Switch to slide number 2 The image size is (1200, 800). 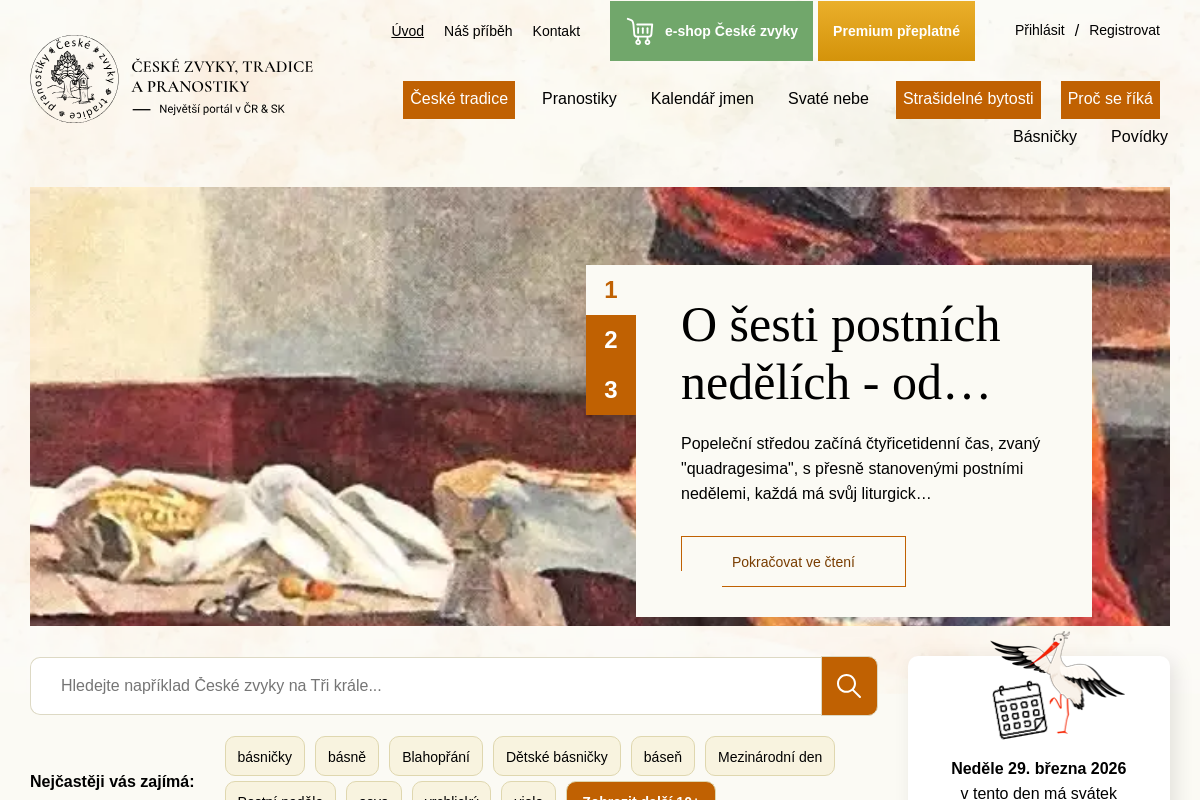point(611,340)
